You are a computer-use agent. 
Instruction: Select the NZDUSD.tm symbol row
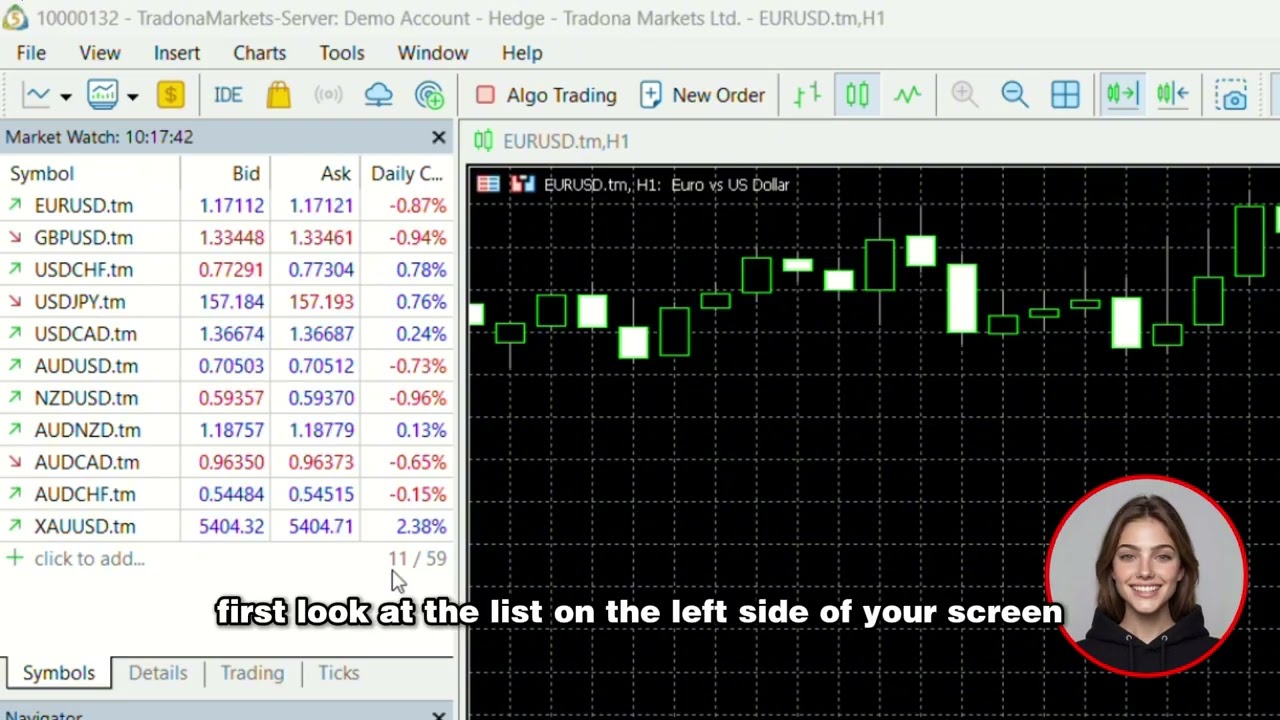[227, 398]
